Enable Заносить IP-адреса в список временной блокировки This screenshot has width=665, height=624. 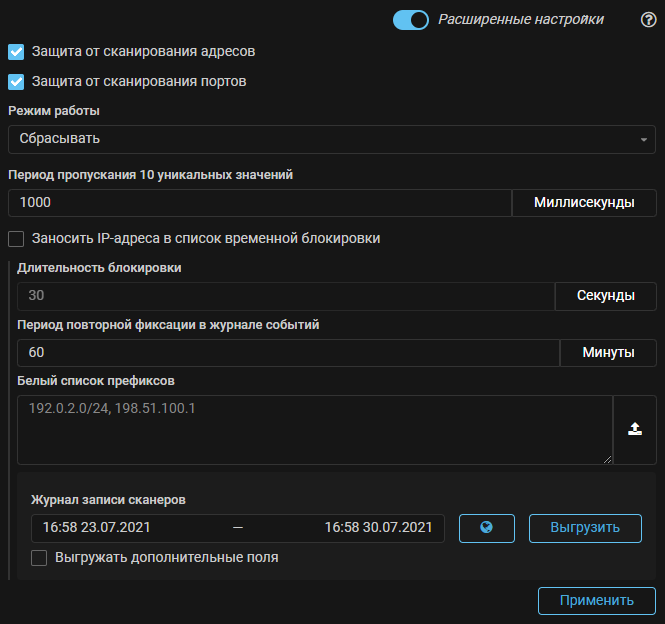16,238
